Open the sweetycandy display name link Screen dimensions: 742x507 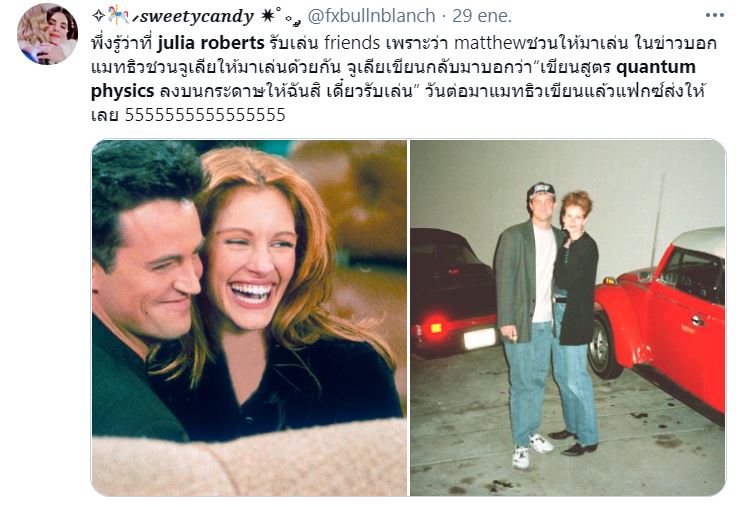pyautogui.click(x=197, y=17)
